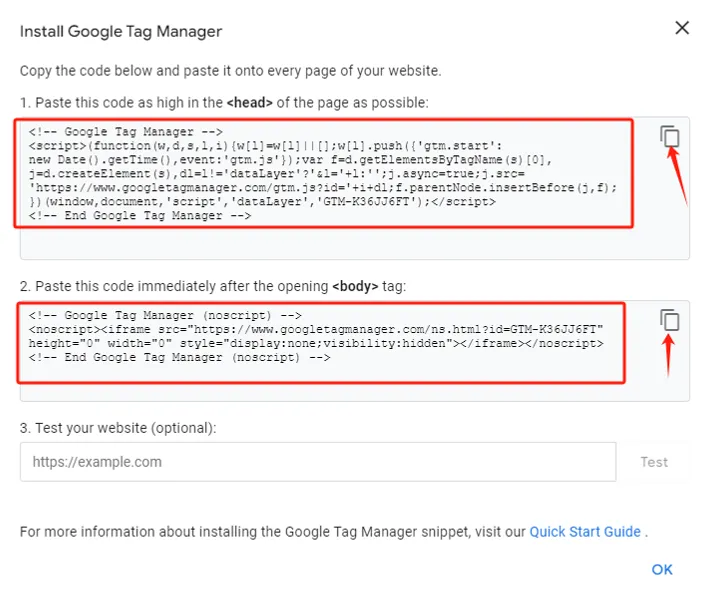Click the 'Install Google Tag Manager' dialog title
The width and height of the screenshot is (711, 590).
coord(121,31)
